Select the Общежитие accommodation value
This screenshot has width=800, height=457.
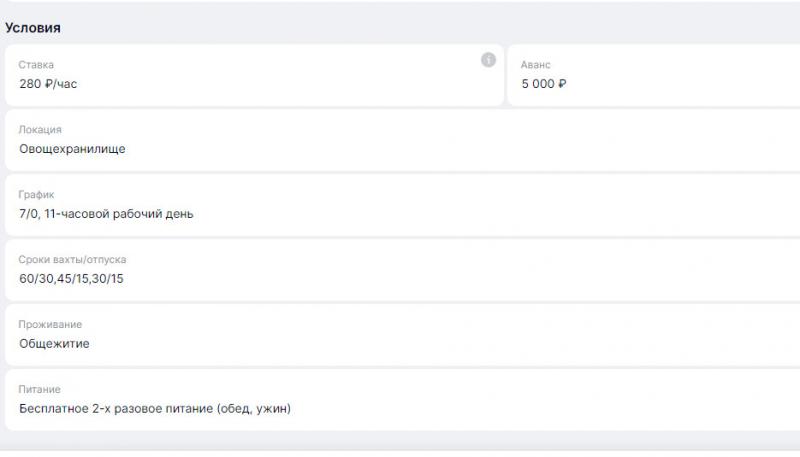coord(54,344)
